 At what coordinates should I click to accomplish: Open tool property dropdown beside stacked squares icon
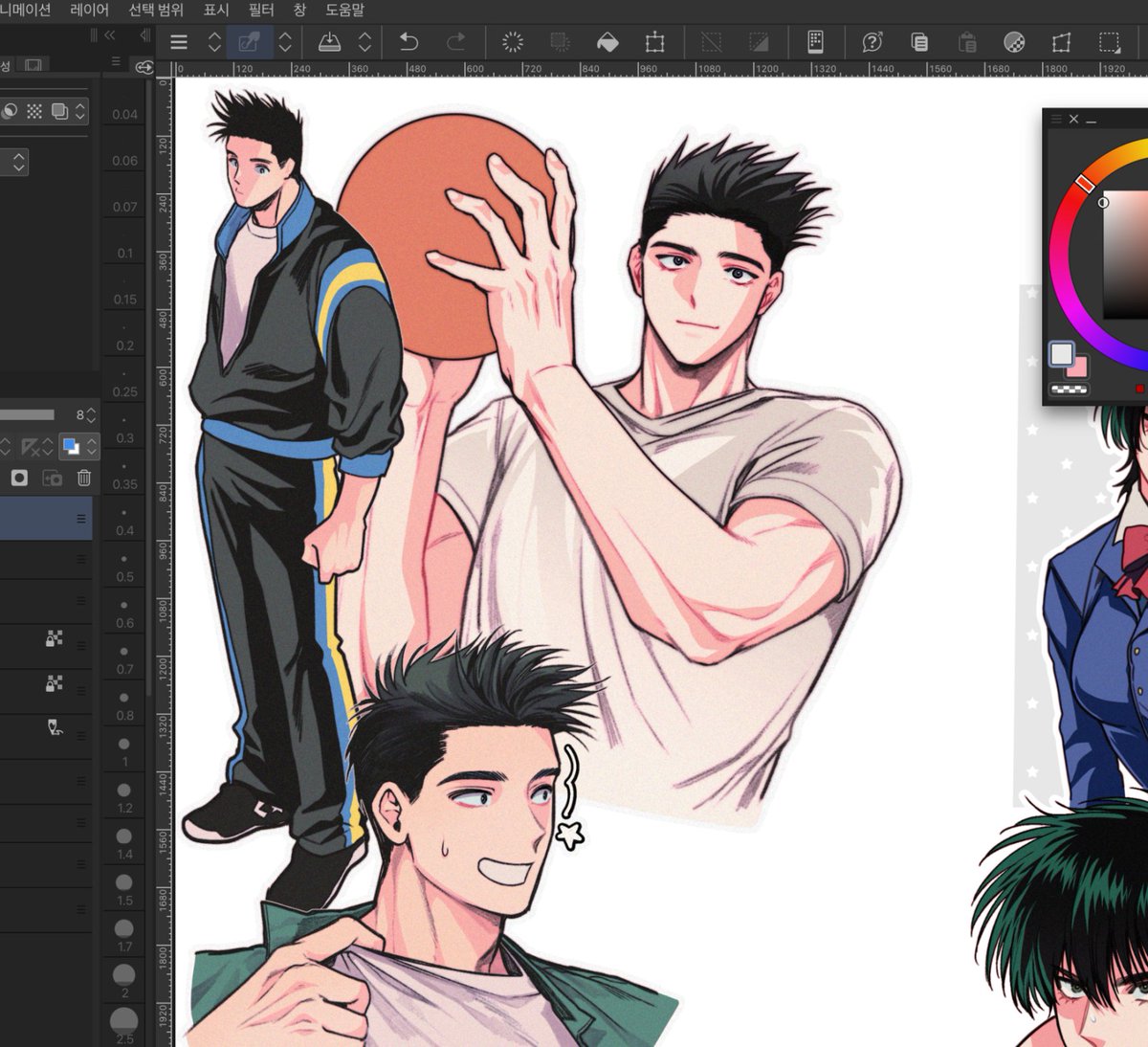(80, 111)
